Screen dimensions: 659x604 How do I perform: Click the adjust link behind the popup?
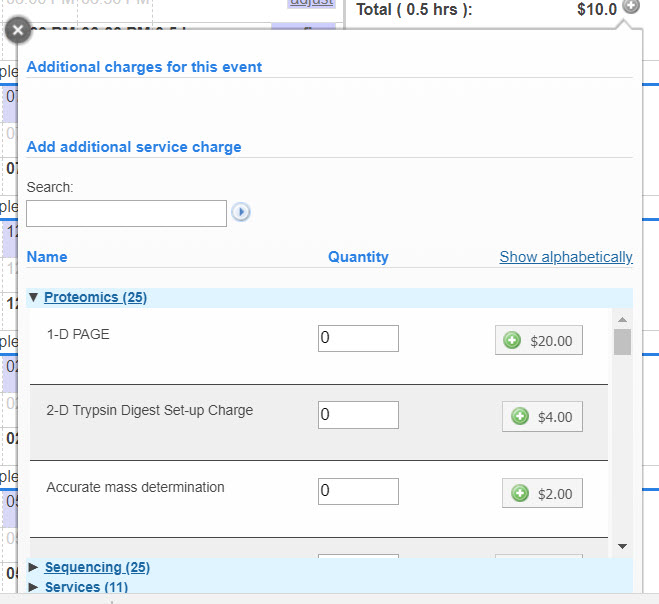coord(311,3)
